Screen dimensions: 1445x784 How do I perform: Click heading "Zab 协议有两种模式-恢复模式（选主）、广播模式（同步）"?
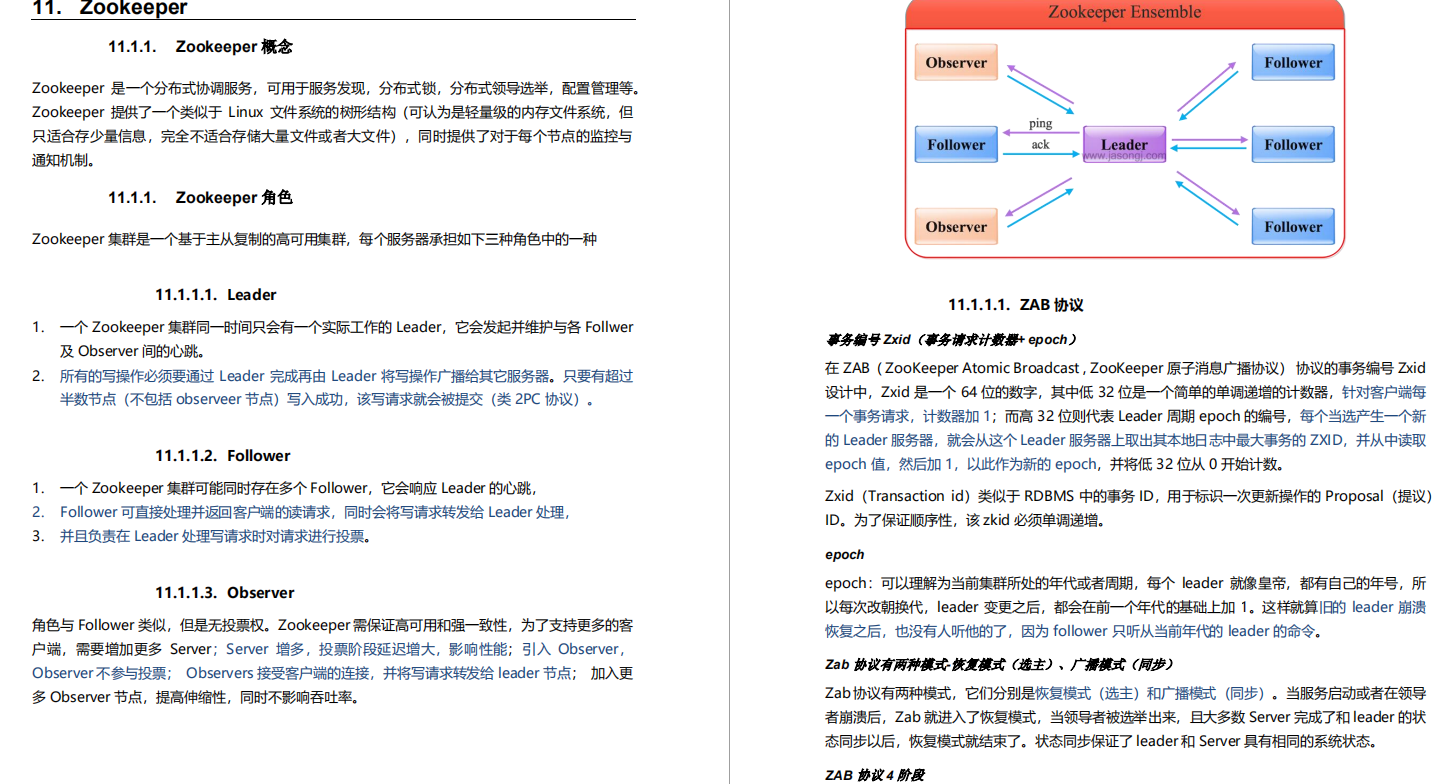click(1000, 664)
